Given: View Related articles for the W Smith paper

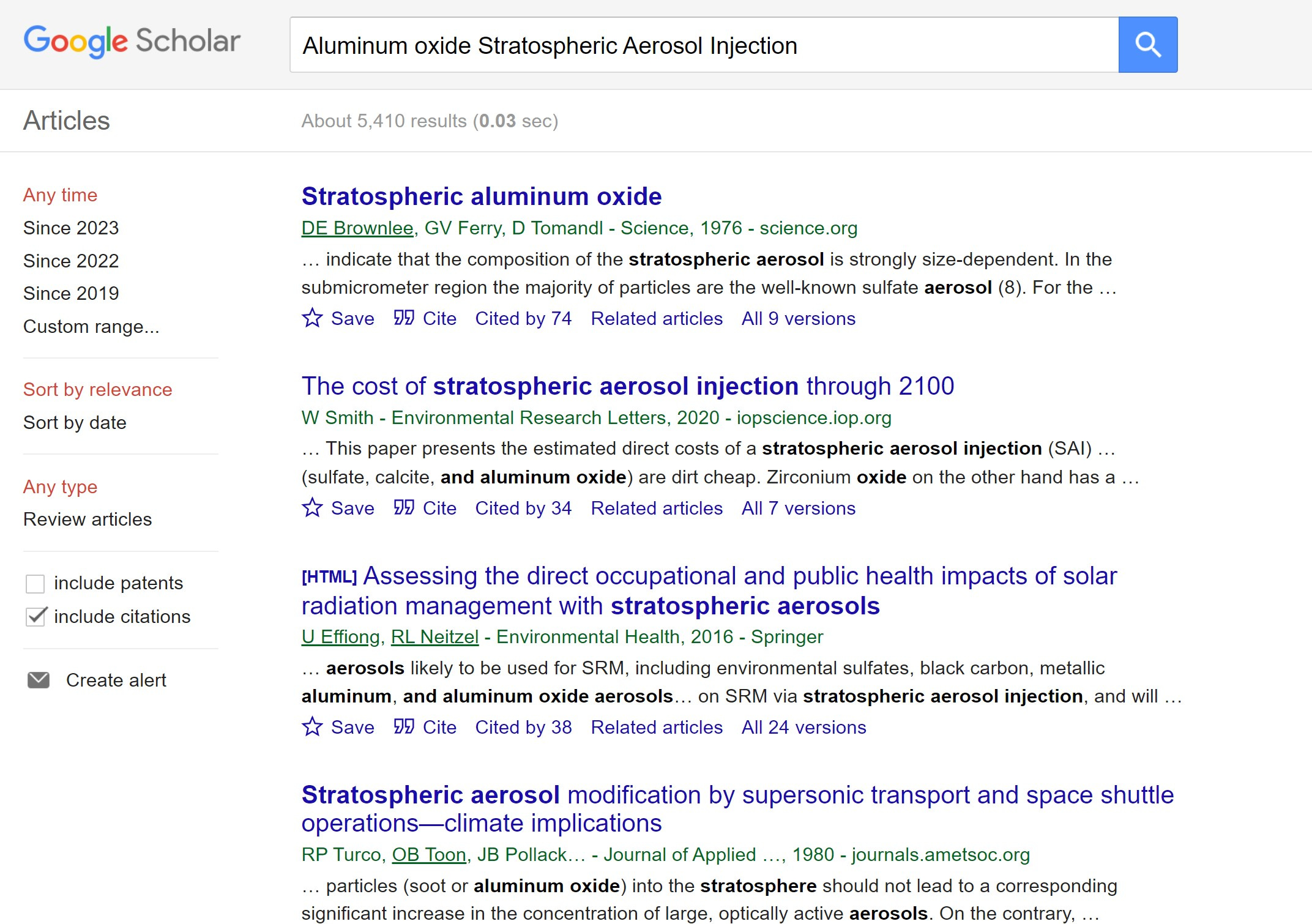Looking at the screenshot, I should click(657, 508).
